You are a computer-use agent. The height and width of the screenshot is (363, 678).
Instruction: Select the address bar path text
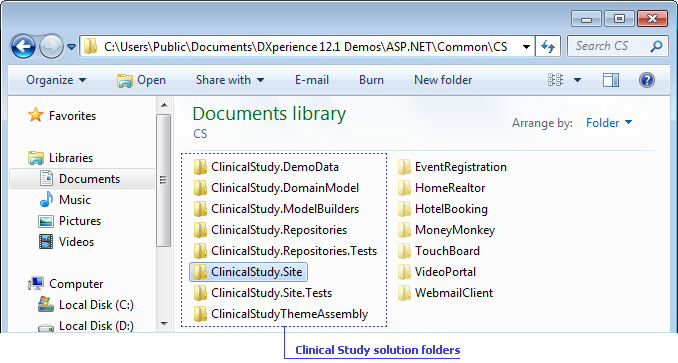[x=306, y=47]
